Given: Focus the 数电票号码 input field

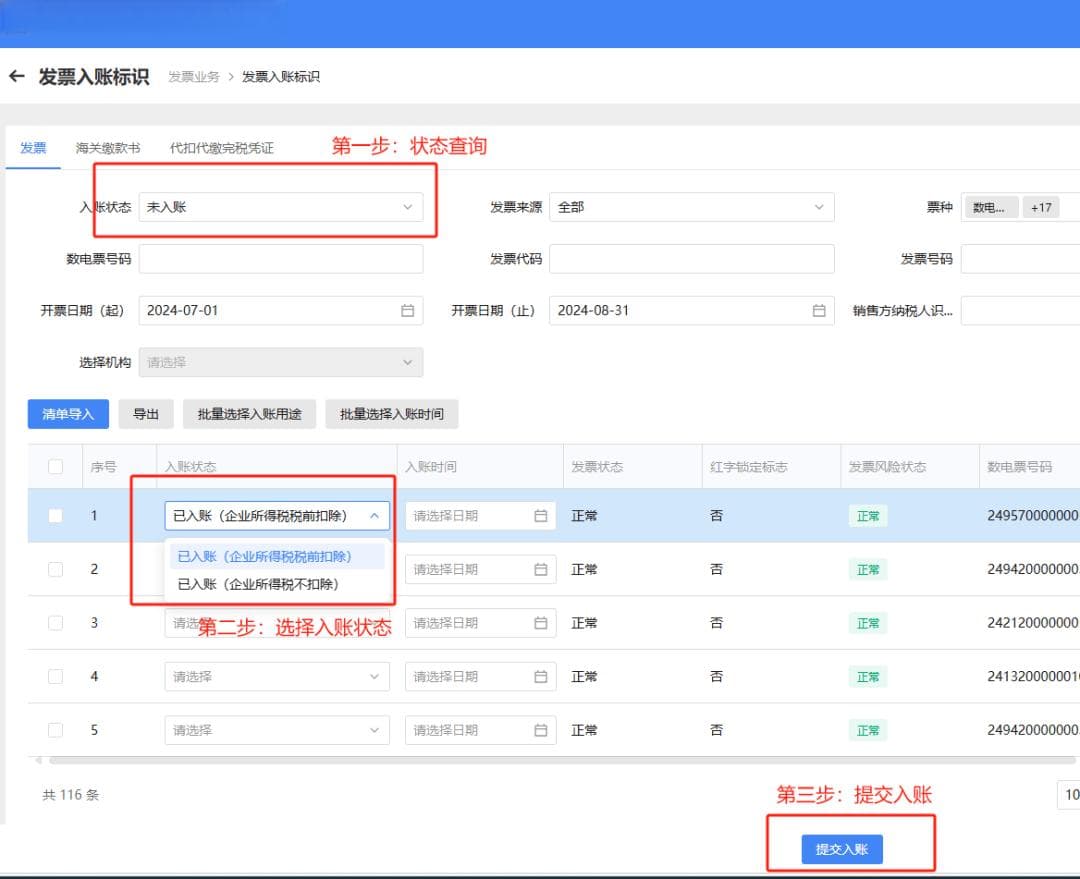Looking at the screenshot, I should coord(281,259).
